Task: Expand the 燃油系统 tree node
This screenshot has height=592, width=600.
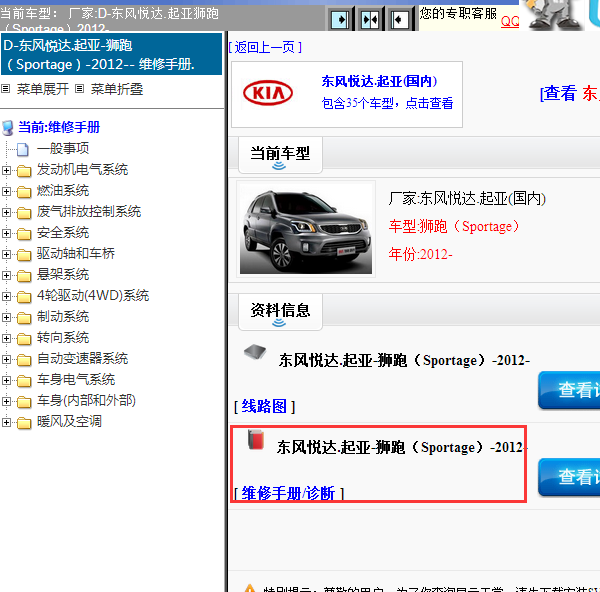Action: pos(6,191)
